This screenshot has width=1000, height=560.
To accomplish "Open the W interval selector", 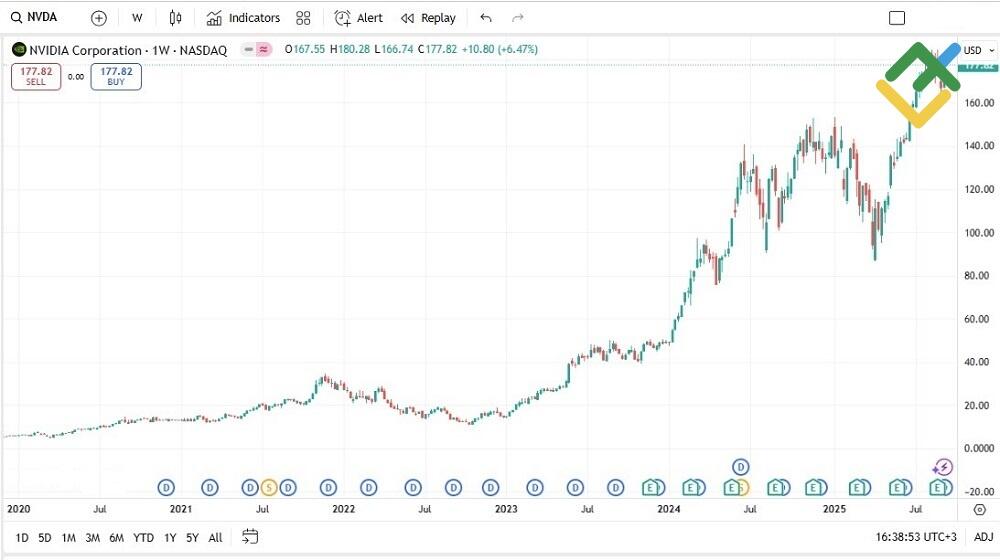I will (137, 18).
